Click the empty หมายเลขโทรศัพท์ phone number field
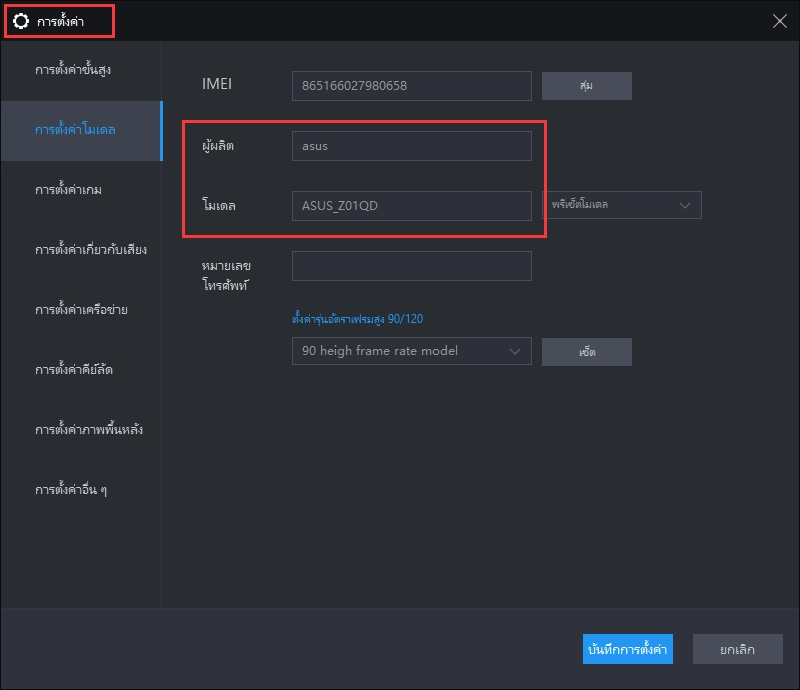Viewport: 800px width, 690px height. click(x=412, y=266)
